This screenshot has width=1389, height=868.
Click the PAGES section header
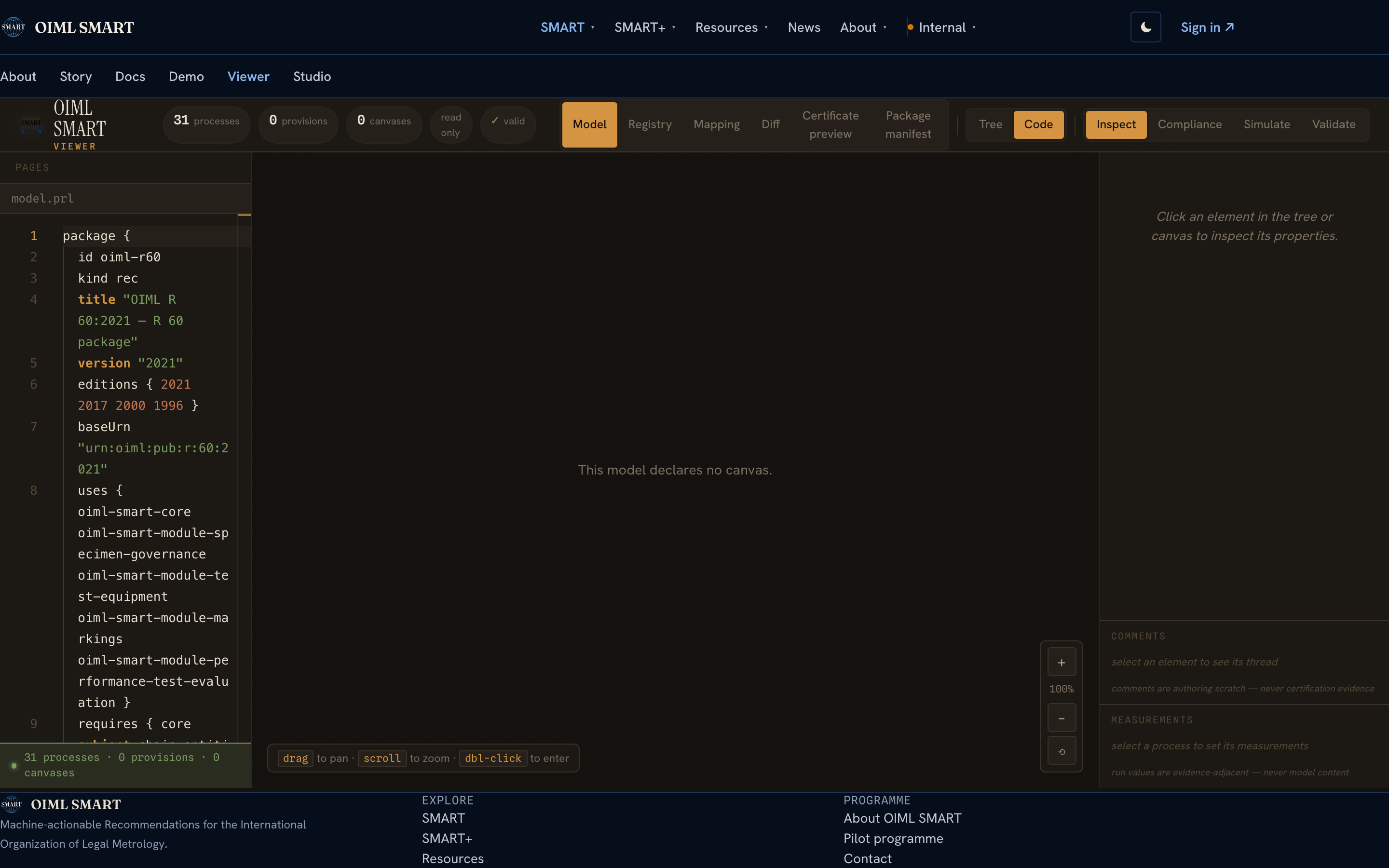[32, 168]
